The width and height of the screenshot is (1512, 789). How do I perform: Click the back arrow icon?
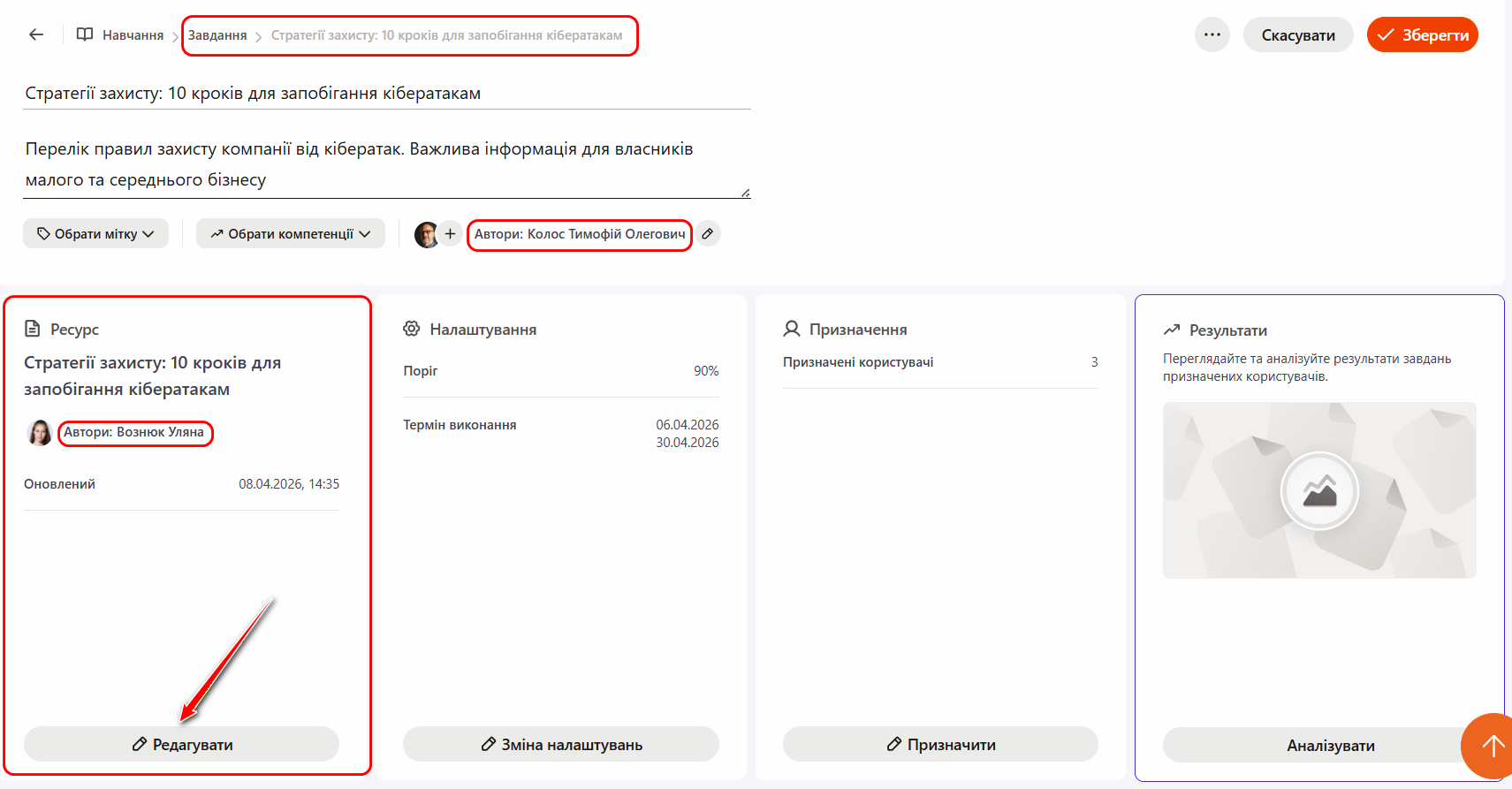(36, 34)
